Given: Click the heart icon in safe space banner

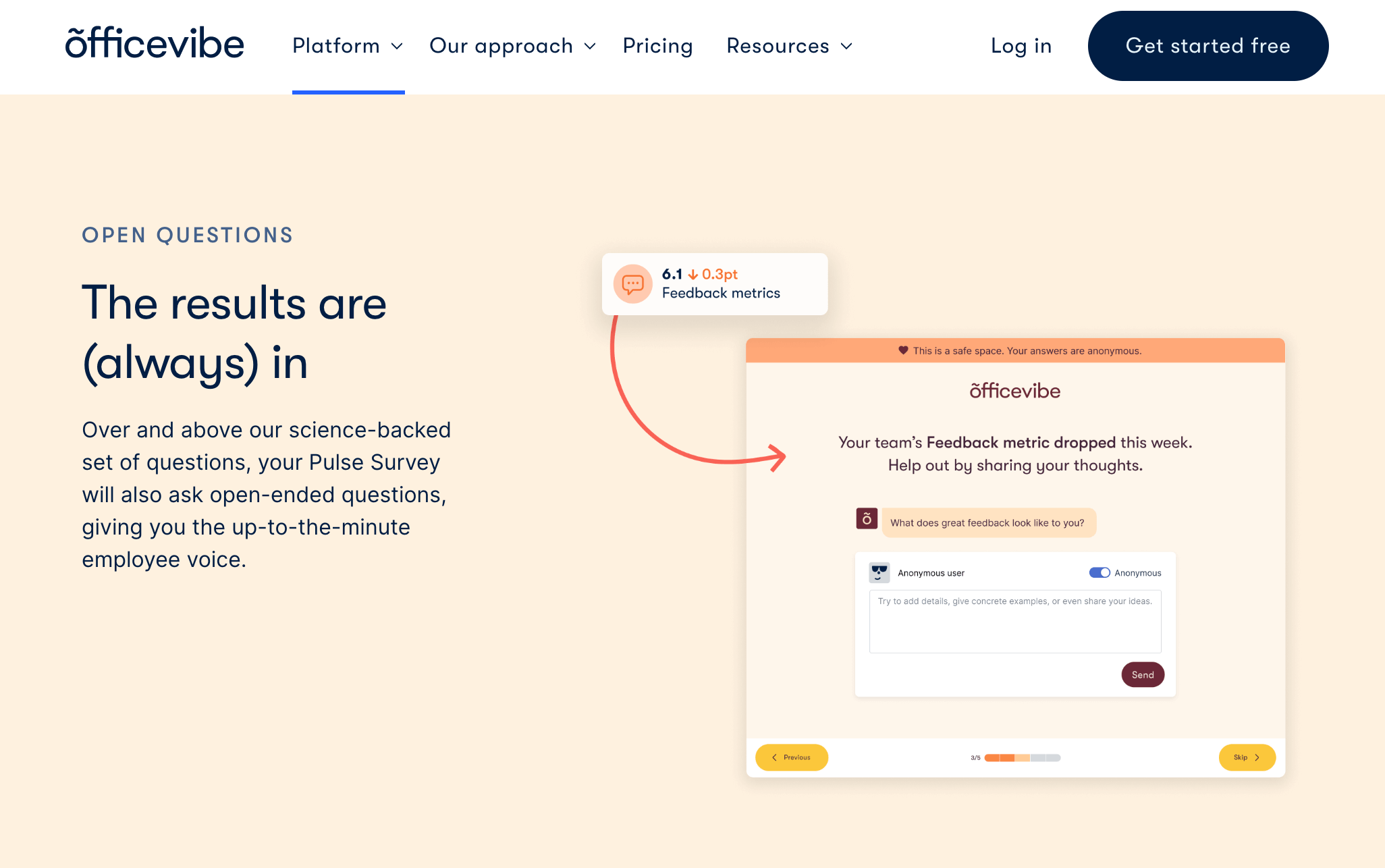Looking at the screenshot, I should pyautogui.click(x=903, y=350).
